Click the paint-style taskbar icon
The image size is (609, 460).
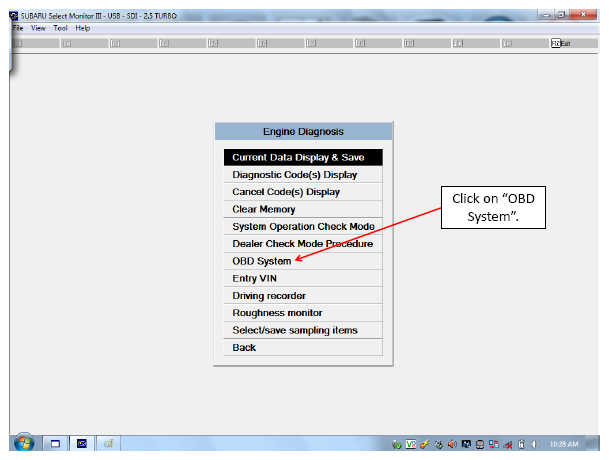(x=108, y=444)
